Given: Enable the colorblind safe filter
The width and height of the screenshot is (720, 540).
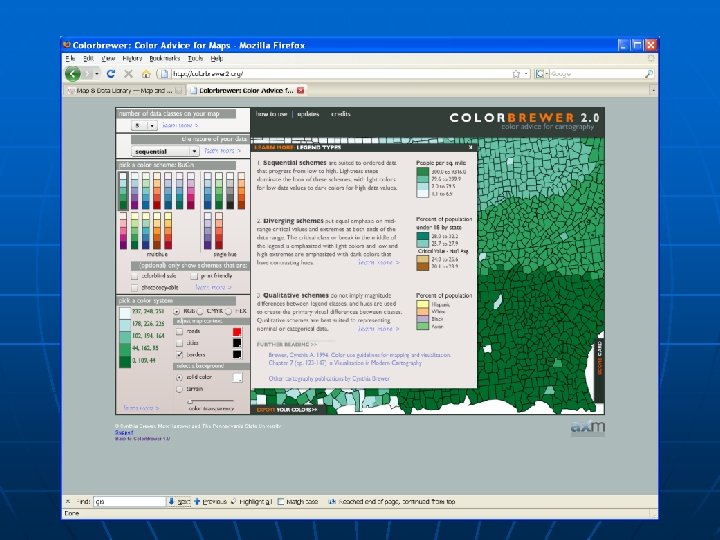Looking at the screenshot, I should click(x=135, y=276).
